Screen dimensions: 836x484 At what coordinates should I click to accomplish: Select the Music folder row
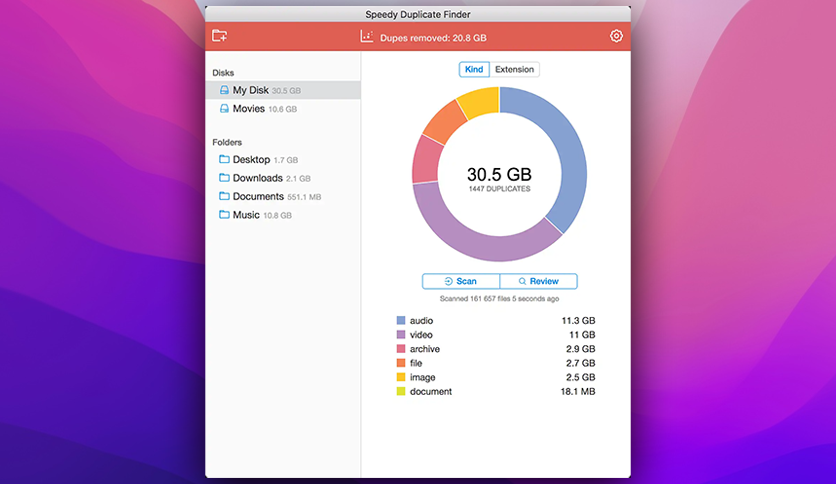283,215
